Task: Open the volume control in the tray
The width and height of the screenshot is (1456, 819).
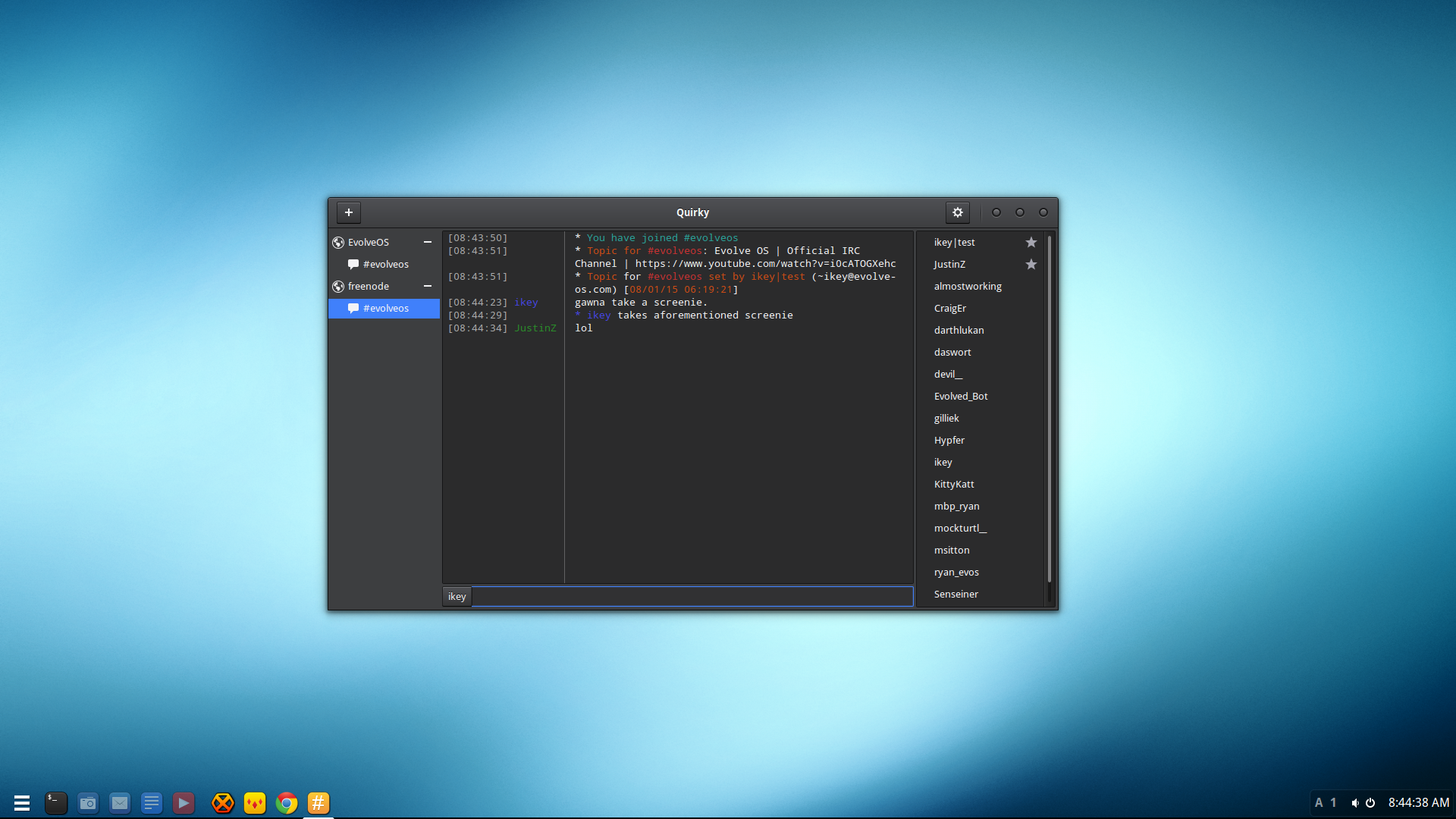Action: point(1354,803)
